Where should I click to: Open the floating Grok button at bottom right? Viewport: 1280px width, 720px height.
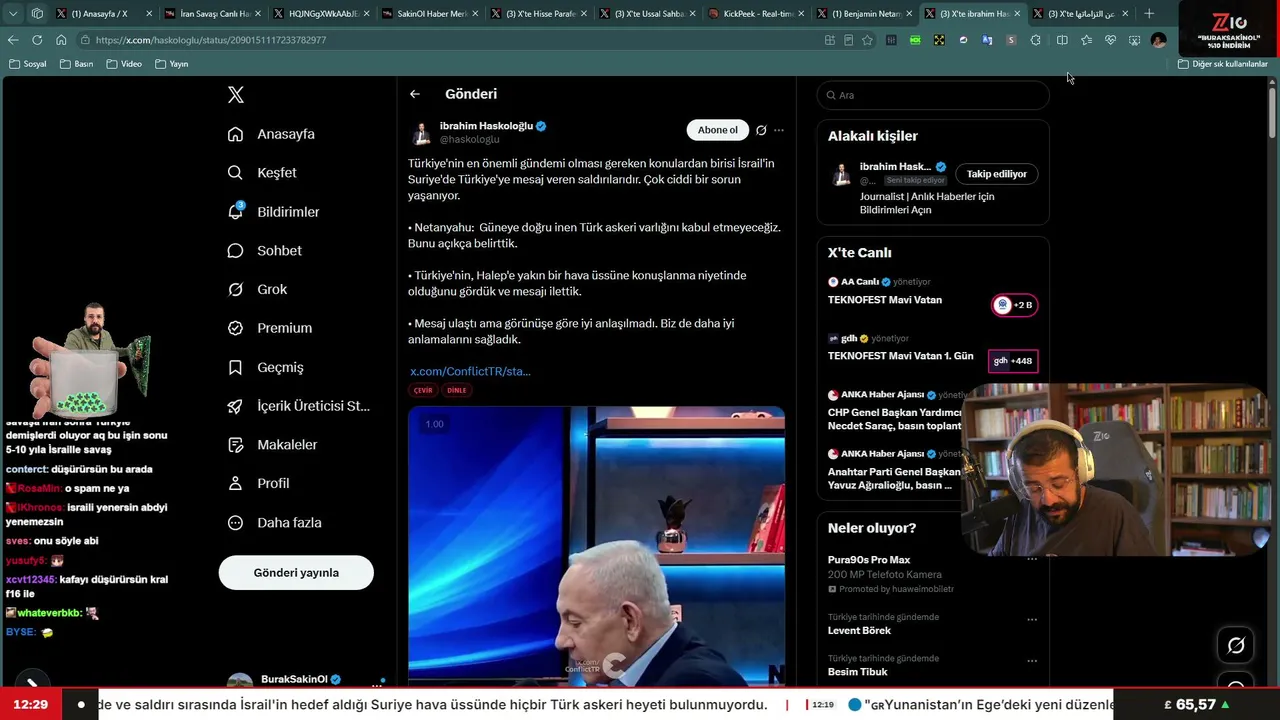pyautogui.click(x=1236, y=646)
